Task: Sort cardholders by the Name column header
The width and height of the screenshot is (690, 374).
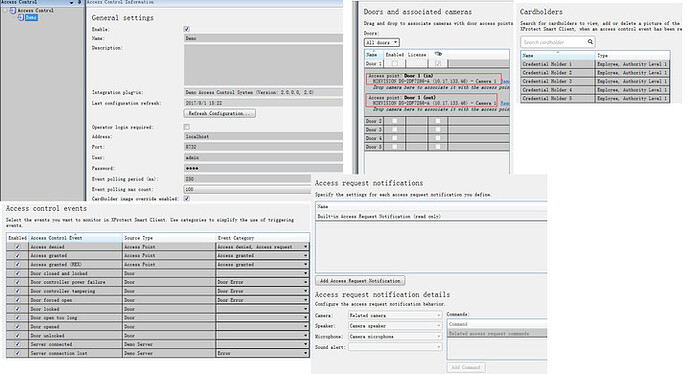Action: (558, 55)
